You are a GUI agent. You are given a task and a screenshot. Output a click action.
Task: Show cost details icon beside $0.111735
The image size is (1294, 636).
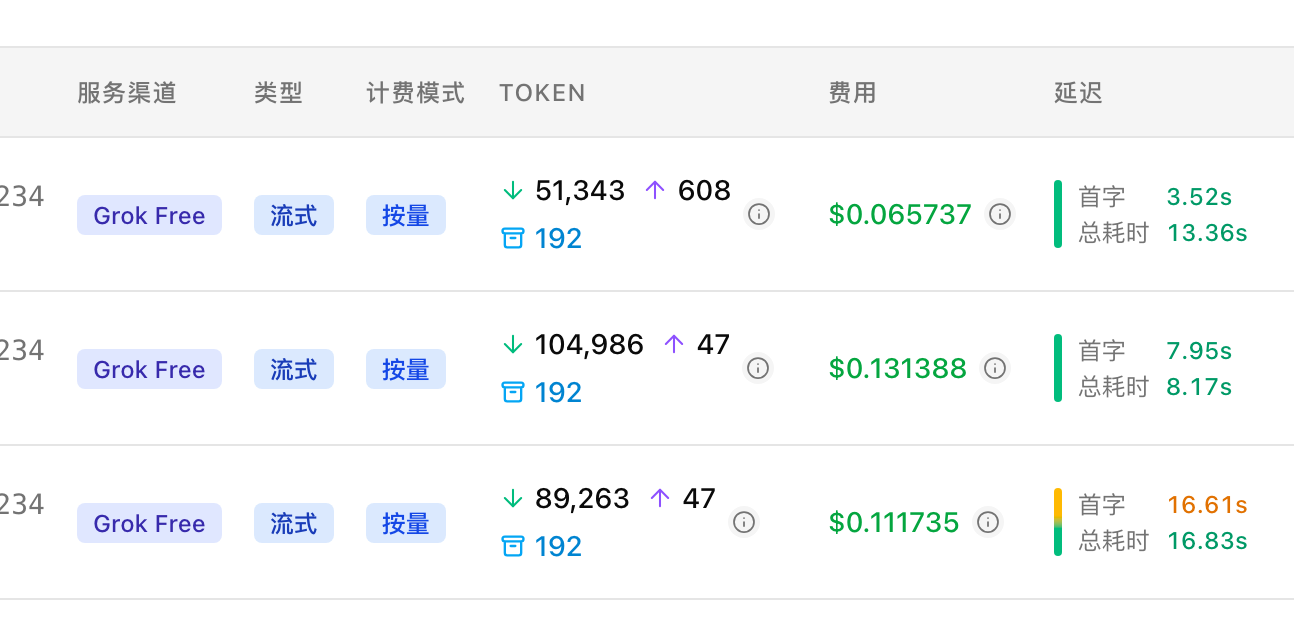pyautogui.click(x=988, y=522)
